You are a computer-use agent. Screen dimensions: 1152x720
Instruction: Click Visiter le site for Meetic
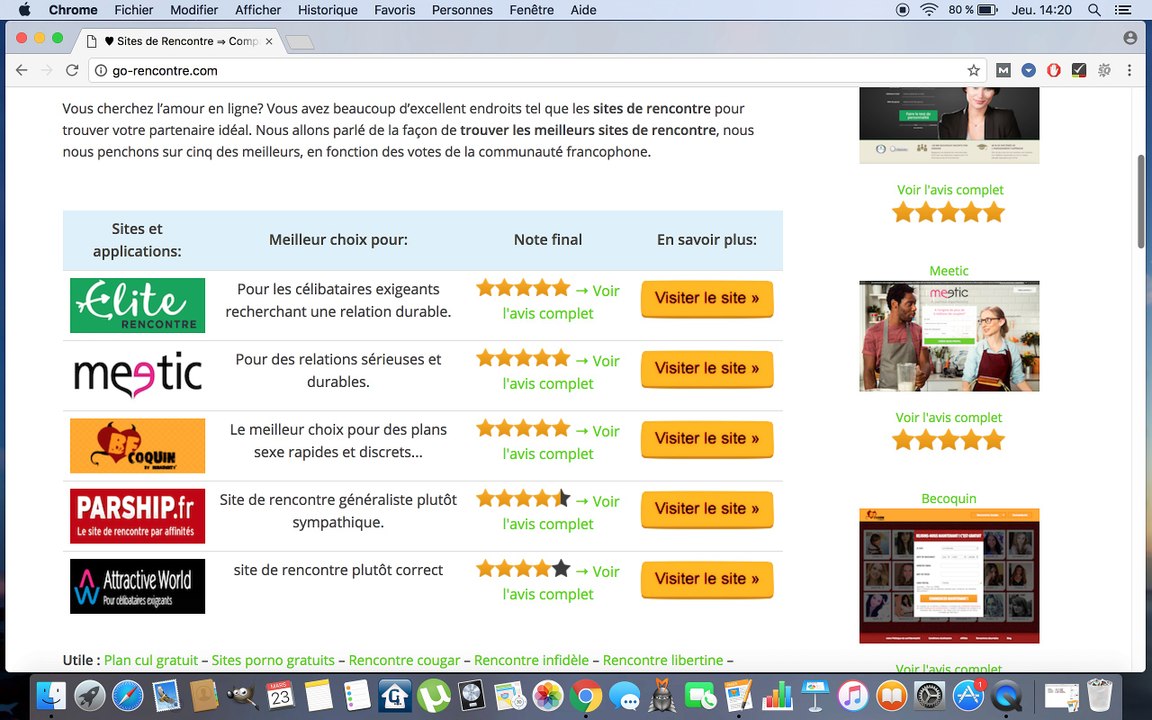coord(707,369)
